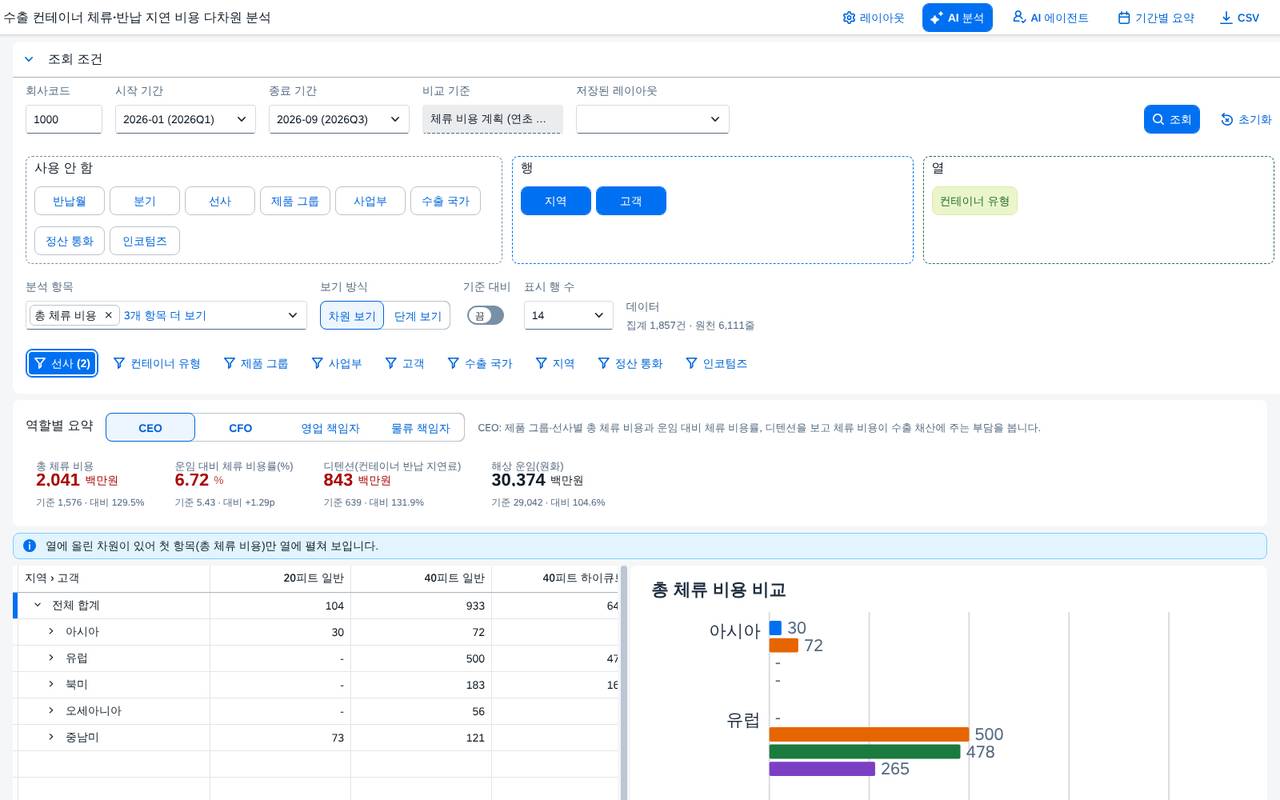This screenshot has width=1280, height=800.
Task: Open the 정산 통화 filter funnel
Action: [604, 363]
